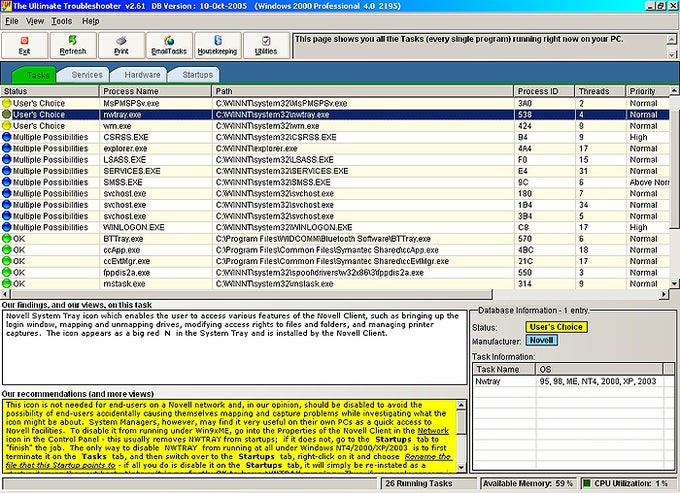The width and height of the screenshot is (680, 493).
Task: Click the findings description text box
Action: click(234, 347)
